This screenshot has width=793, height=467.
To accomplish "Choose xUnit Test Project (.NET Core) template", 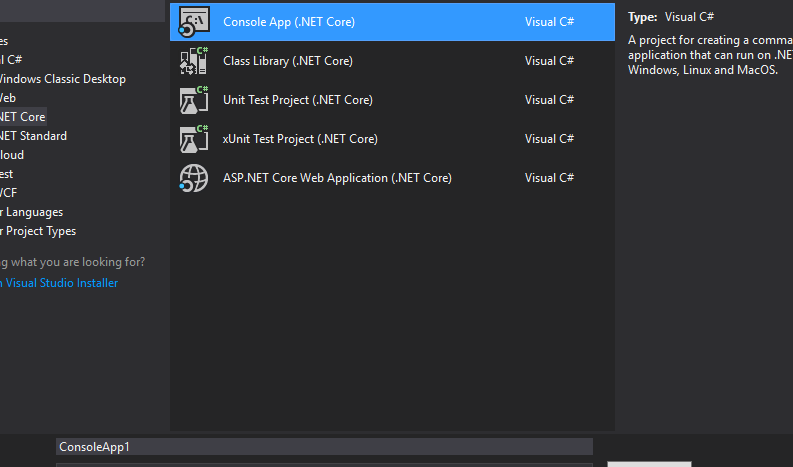I will (300, 139).
